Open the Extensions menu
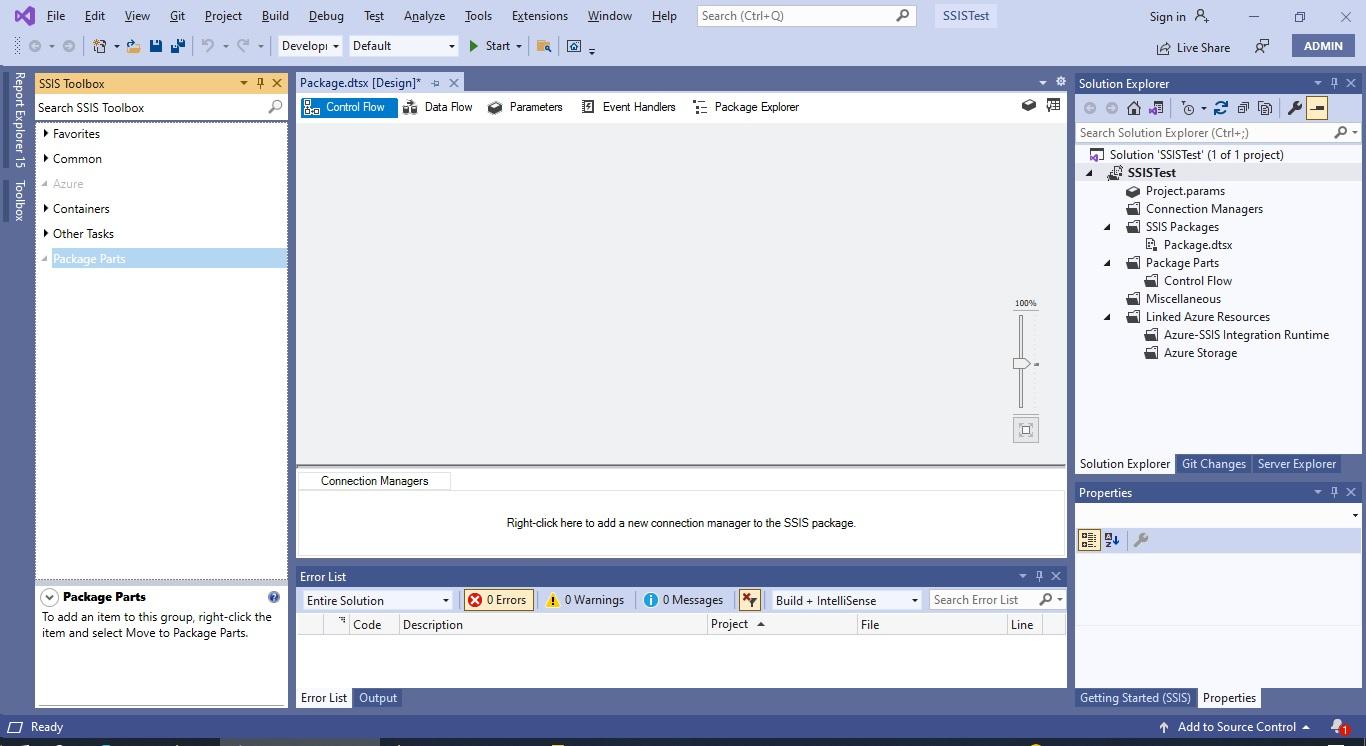1366x746 pixels. pyautogui.click(x=539, y=16)
